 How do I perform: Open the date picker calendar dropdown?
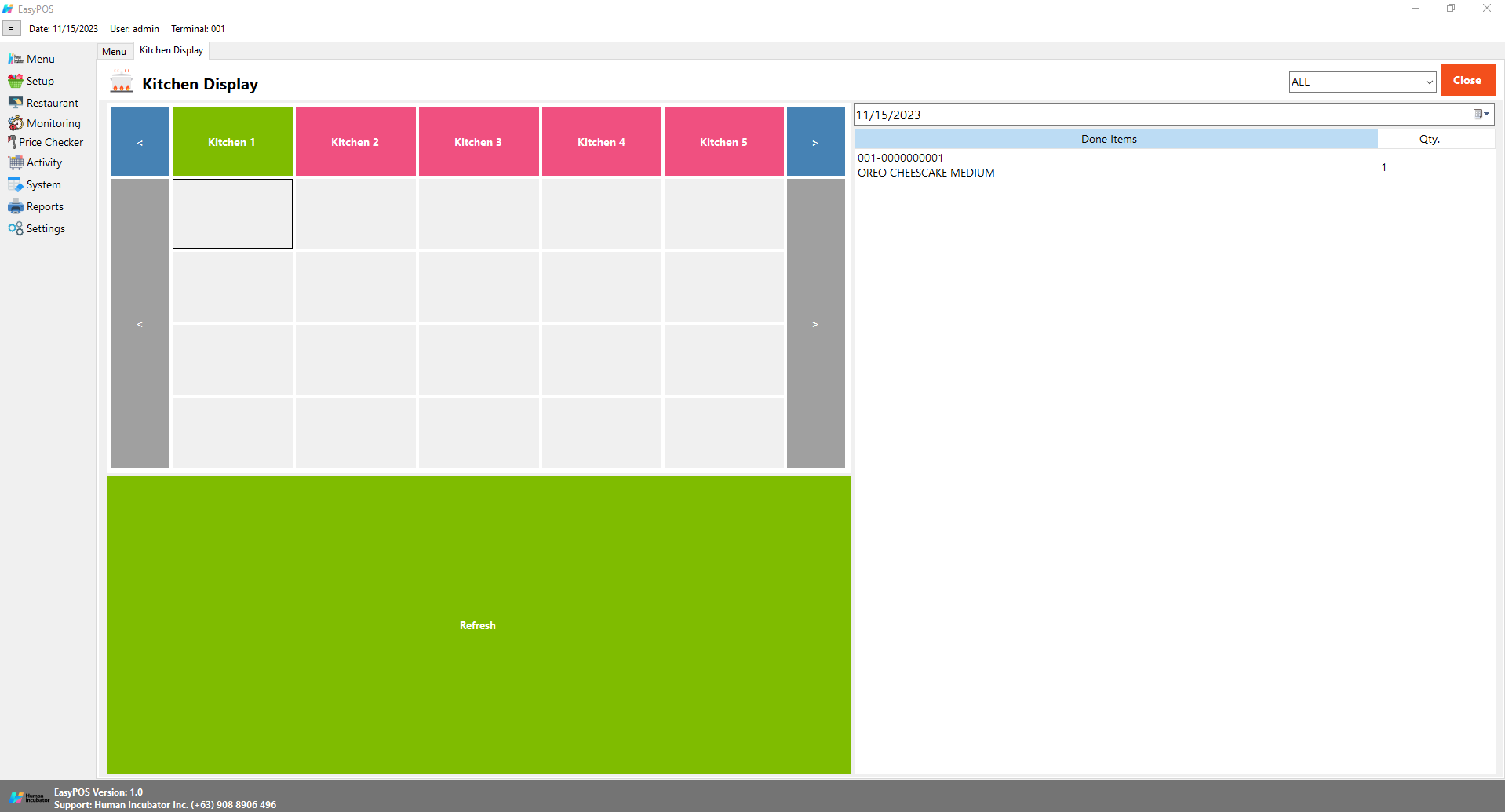(1481, 115)
